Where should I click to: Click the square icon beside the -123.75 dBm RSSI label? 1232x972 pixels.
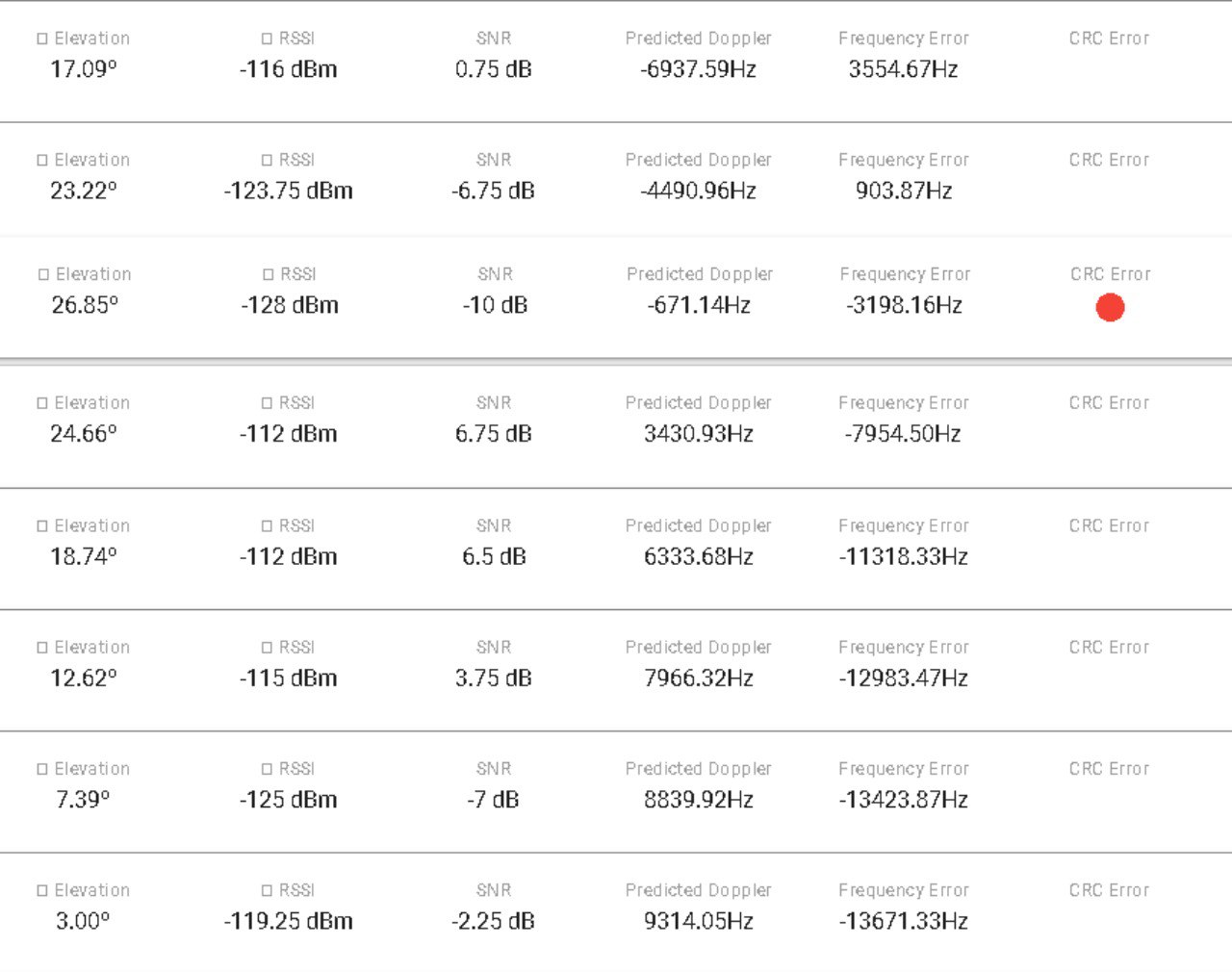[268, 160]
